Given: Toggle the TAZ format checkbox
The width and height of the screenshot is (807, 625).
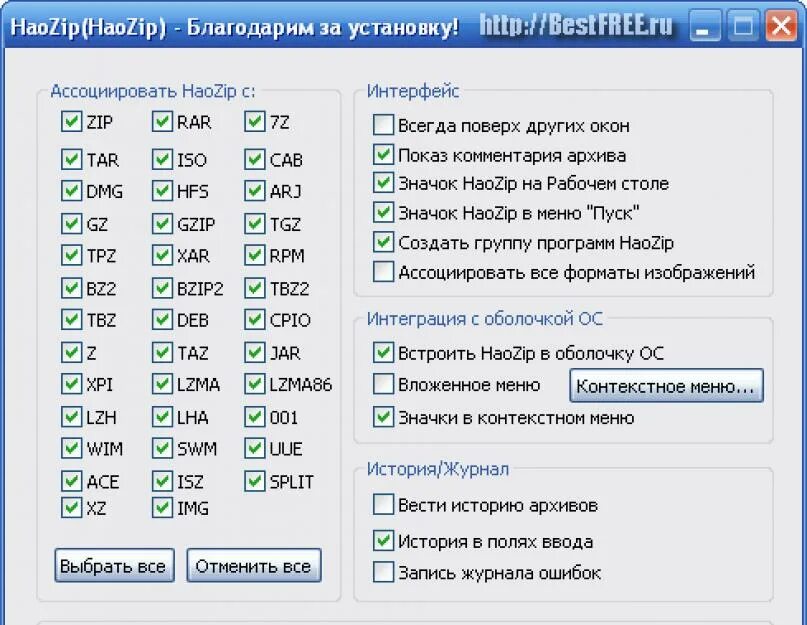Looking at the screenshot, I should tap(162, 353).
